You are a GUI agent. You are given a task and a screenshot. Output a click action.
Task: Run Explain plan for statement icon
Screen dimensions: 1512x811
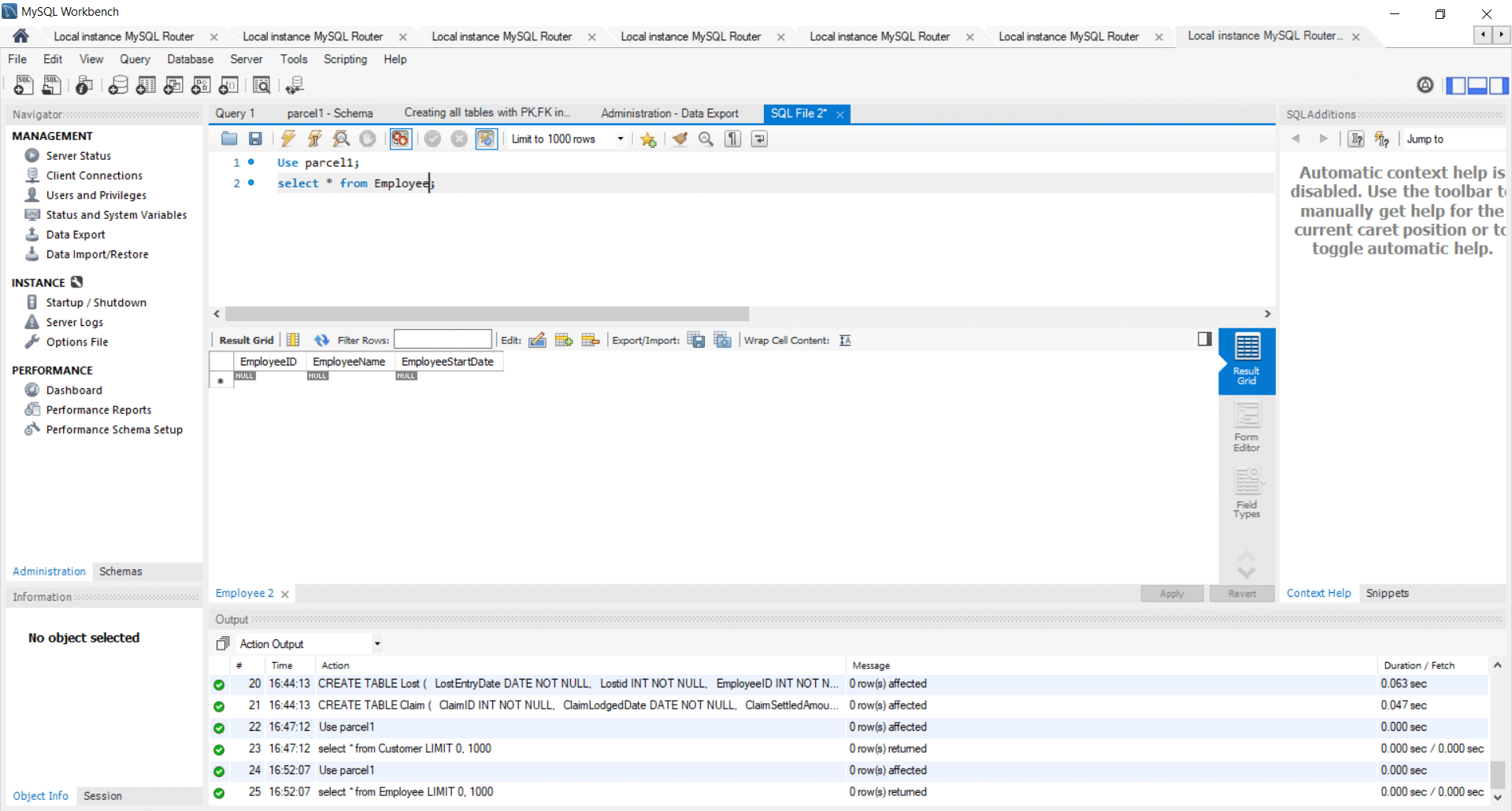(x=341, y=139)
